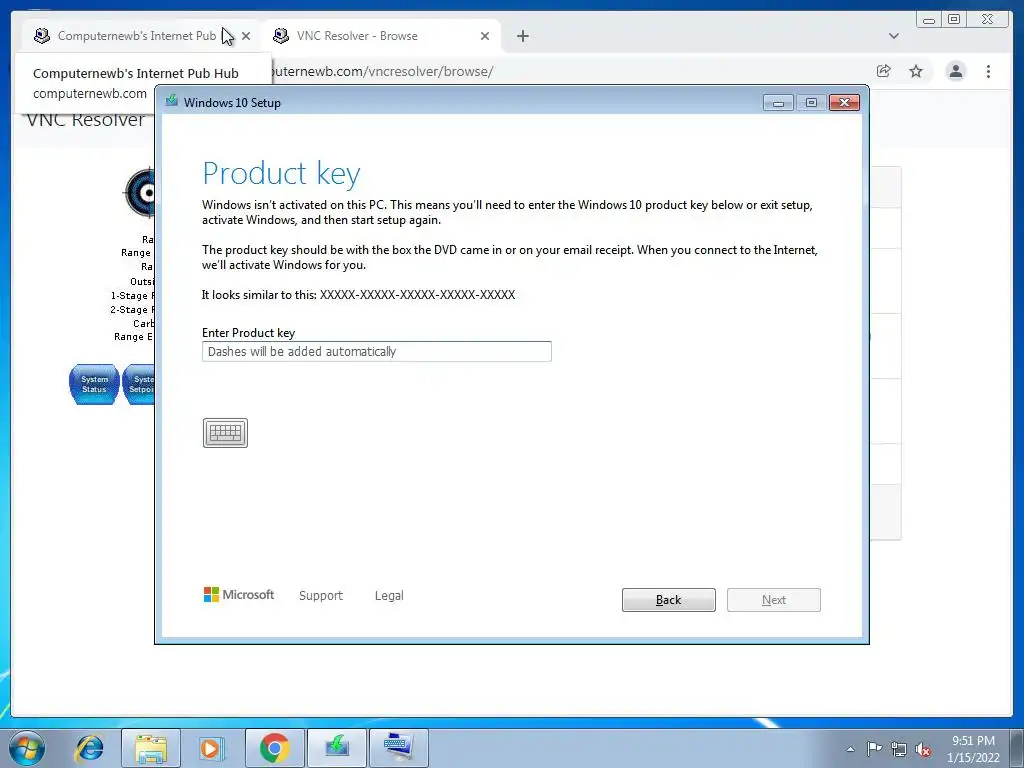Image resolution: width=1024 pixels, height=768 pixels.
Task: Restore the Chrome browser window
Action: (954, 20)
